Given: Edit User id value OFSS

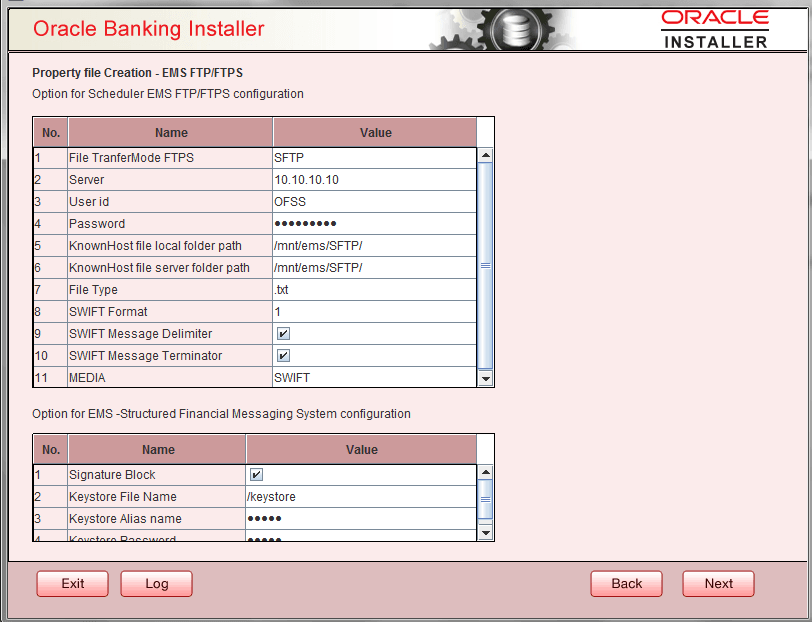Looking at the screenshot, I should click(x=374, y=201).
